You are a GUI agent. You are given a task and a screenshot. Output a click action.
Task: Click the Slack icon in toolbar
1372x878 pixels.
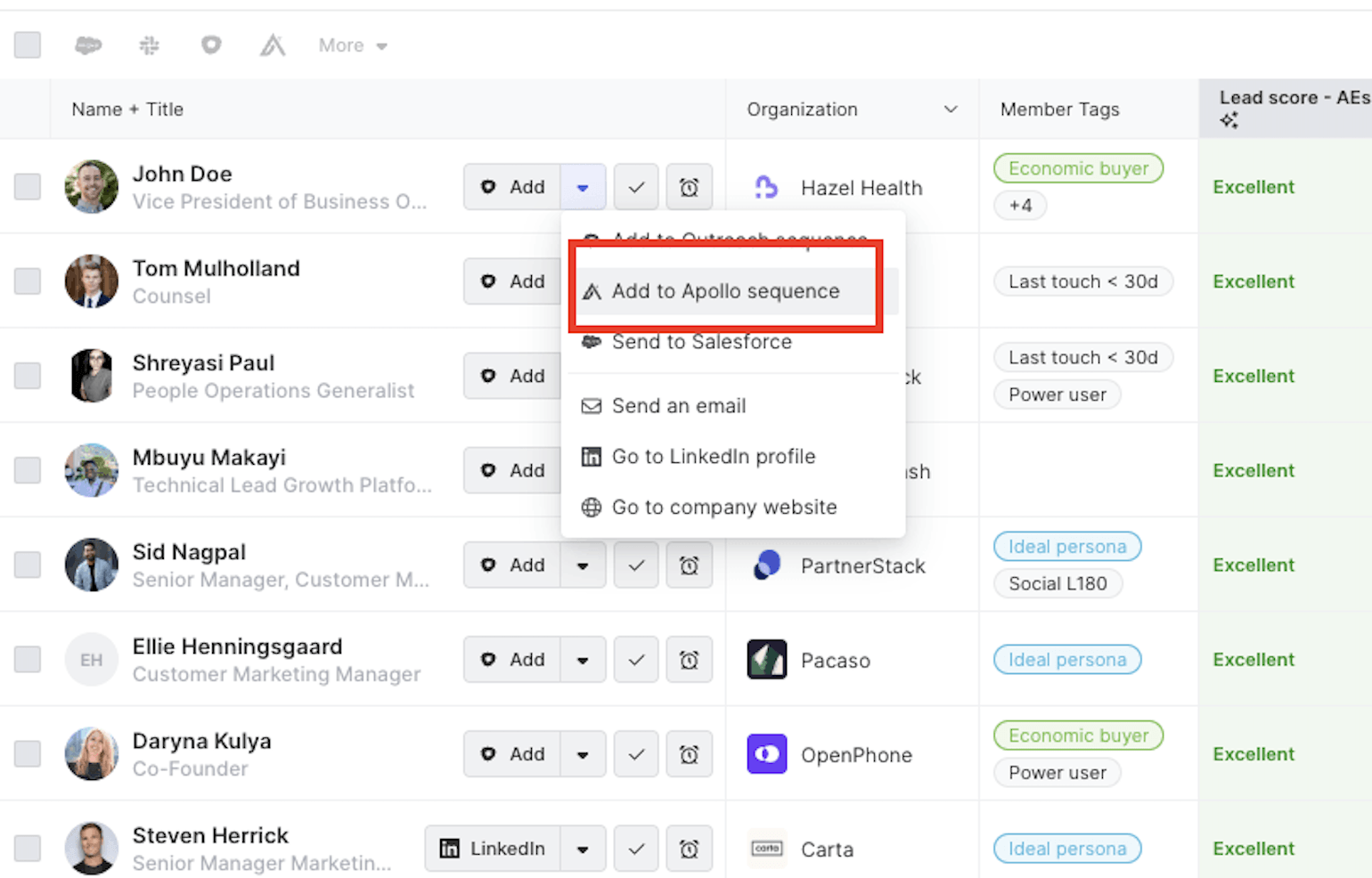point(150,45)
